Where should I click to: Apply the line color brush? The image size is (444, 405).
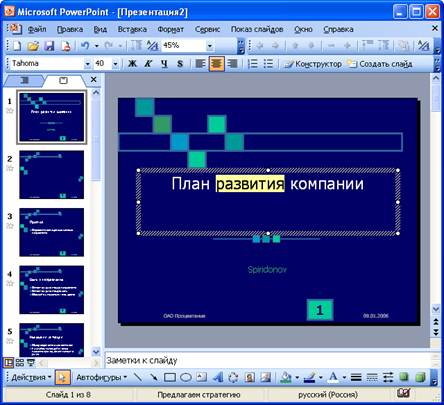(309, 377)
